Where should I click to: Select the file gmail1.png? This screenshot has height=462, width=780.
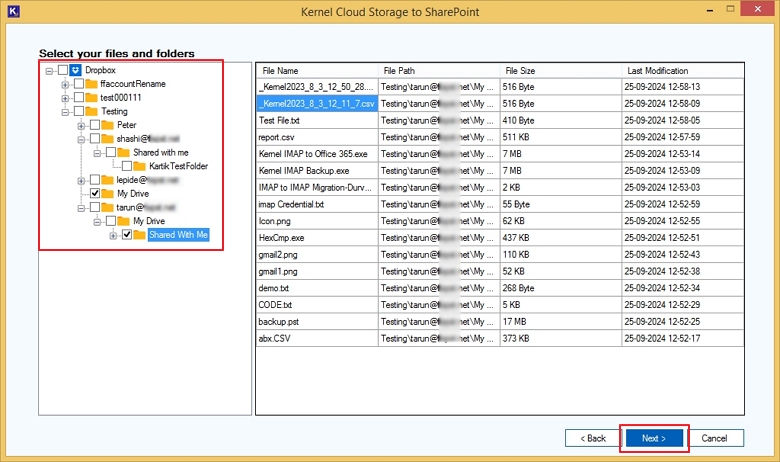(317, 272)
